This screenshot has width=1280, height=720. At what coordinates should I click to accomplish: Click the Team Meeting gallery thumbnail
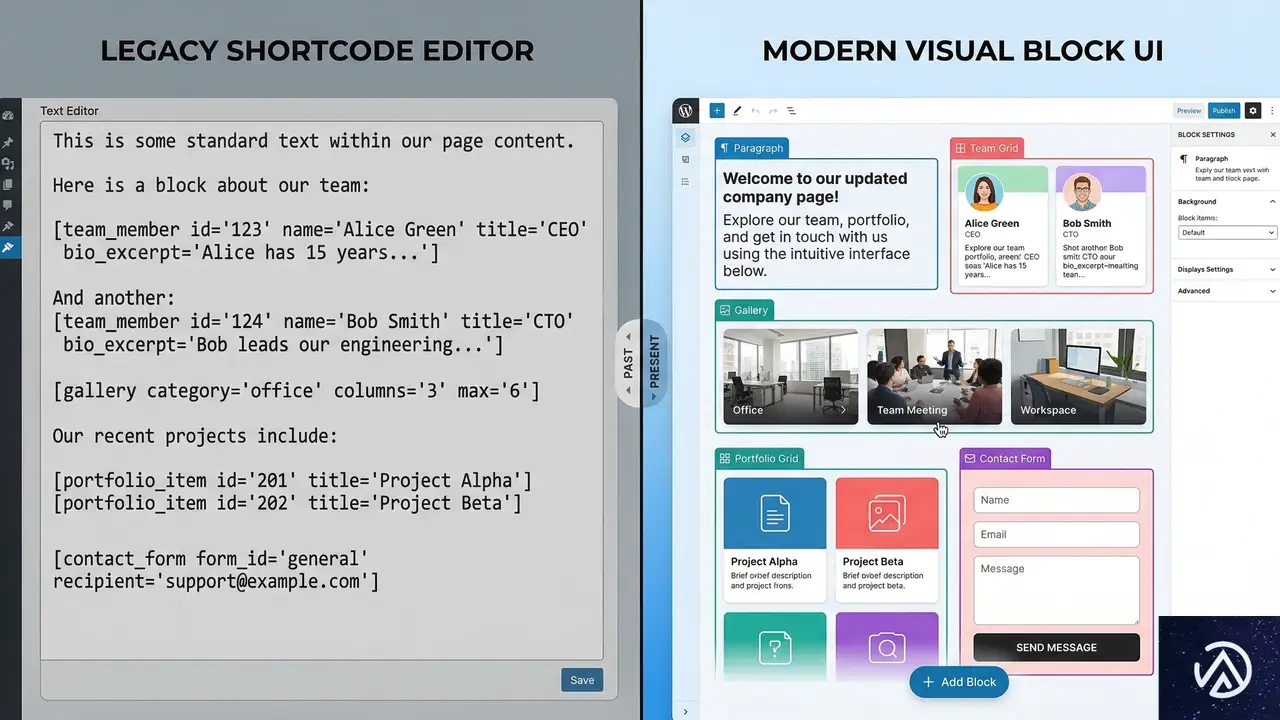934,377
